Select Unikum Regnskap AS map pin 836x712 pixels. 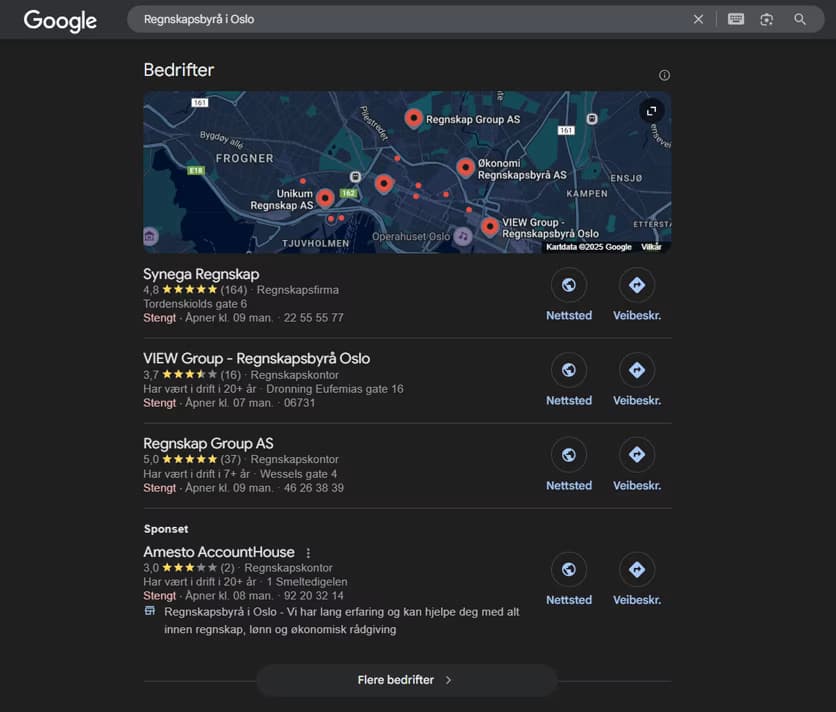[325, 197]
